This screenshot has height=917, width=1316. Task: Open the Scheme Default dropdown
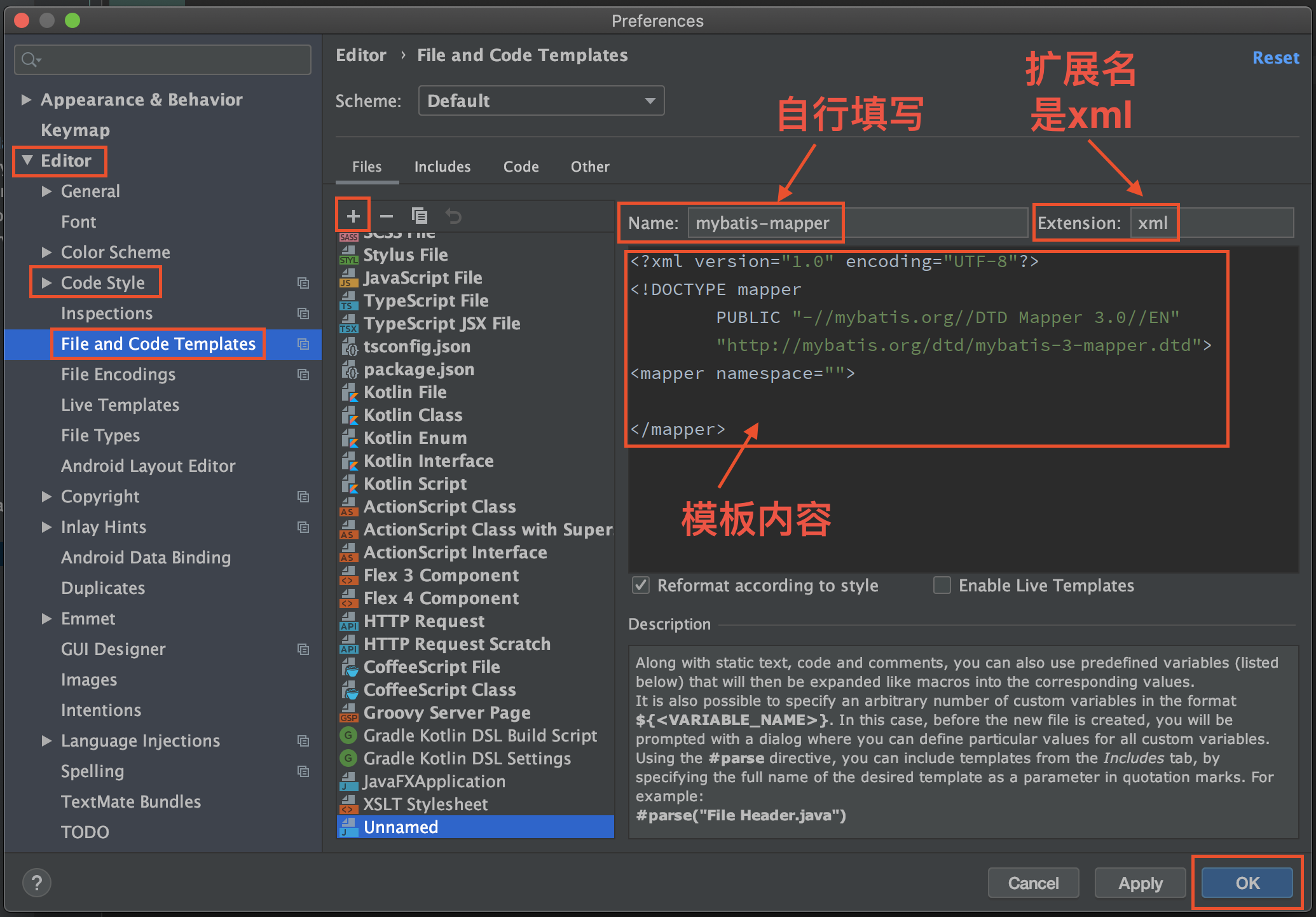[541, 101]
